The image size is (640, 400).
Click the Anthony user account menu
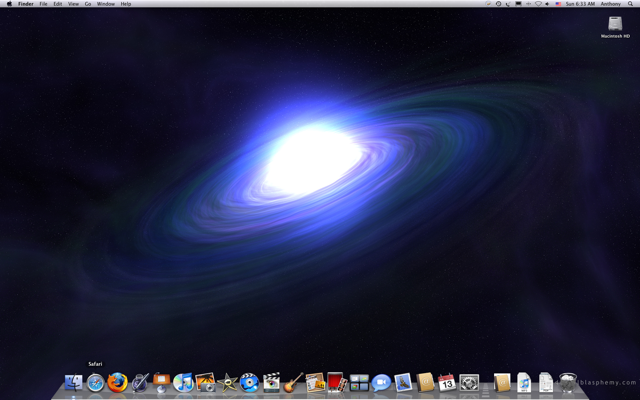coord(611,4)
